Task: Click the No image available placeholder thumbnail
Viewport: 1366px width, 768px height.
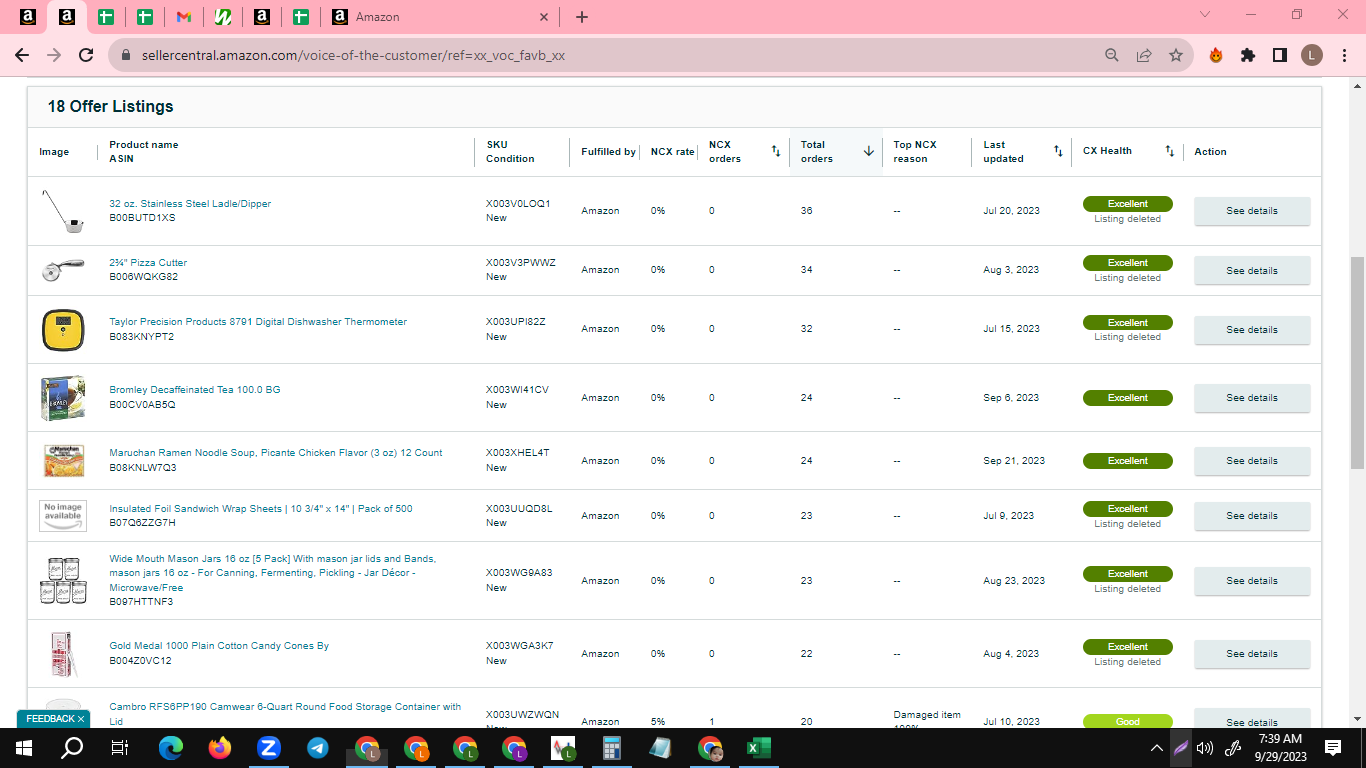Action: pyautogui.click(x=63, y=515)
